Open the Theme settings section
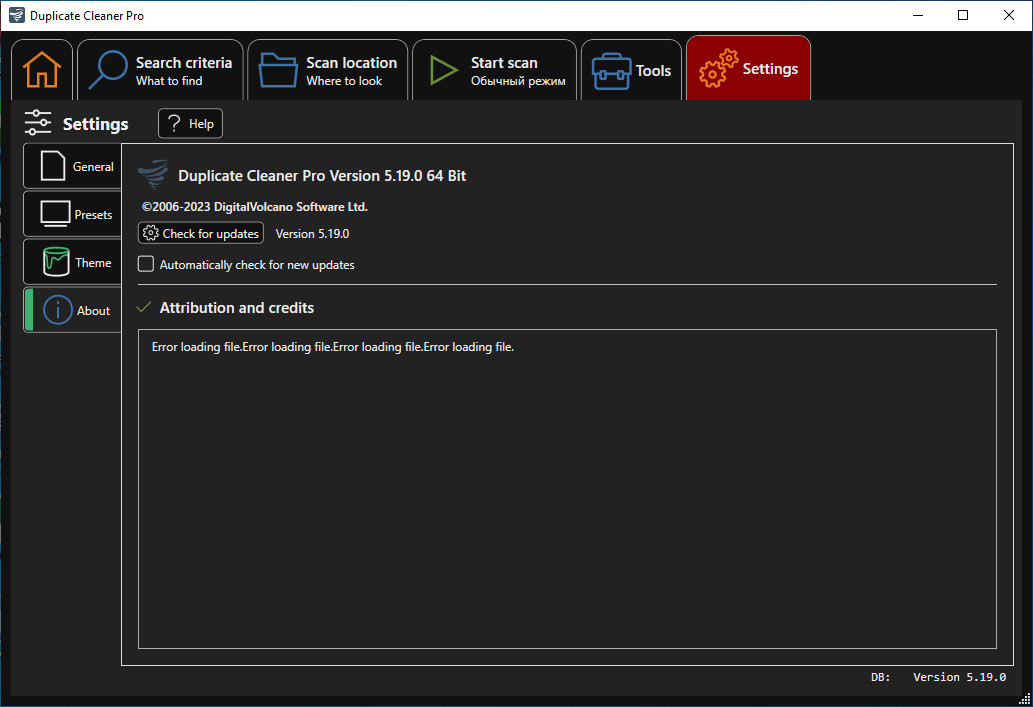The height and width of the screenshot is (707, 1033). point(73,262)
